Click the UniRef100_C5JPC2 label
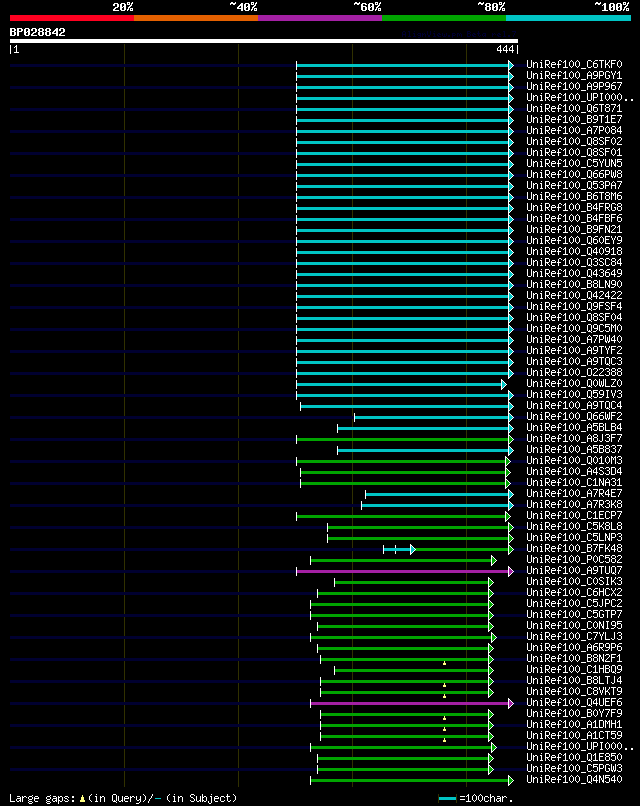 574,604
